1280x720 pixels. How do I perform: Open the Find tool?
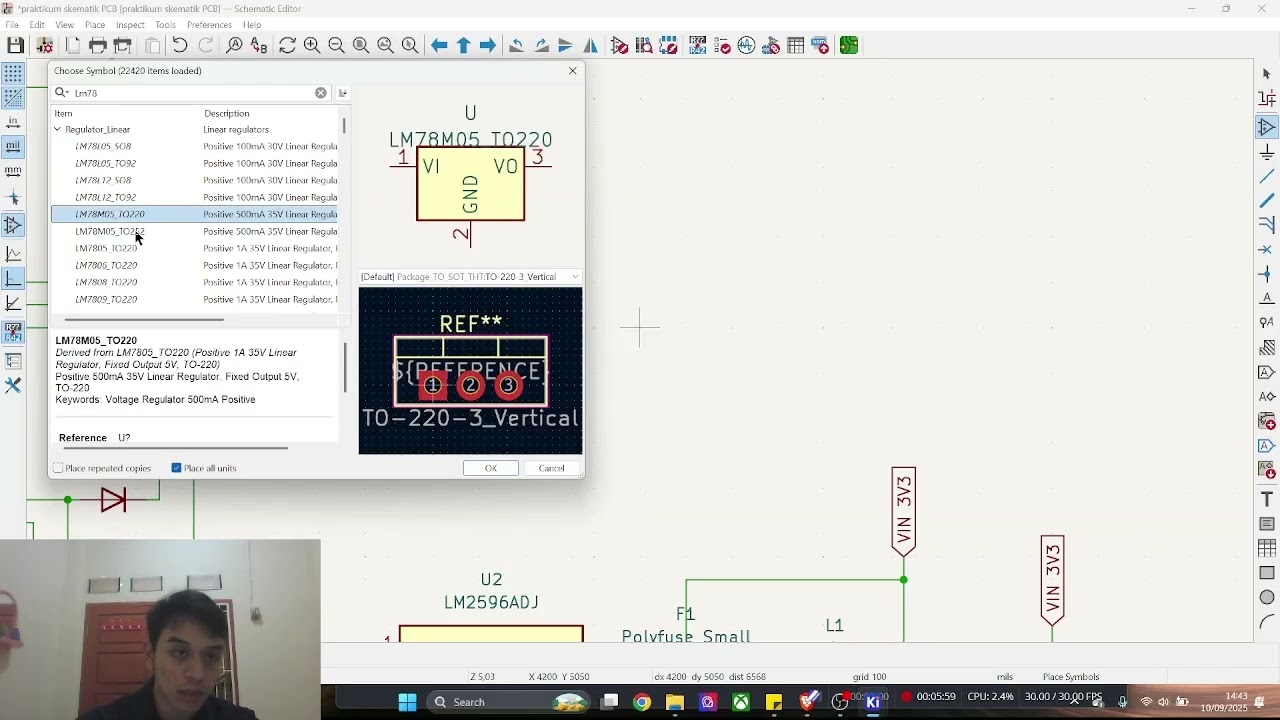coord(234,46)
